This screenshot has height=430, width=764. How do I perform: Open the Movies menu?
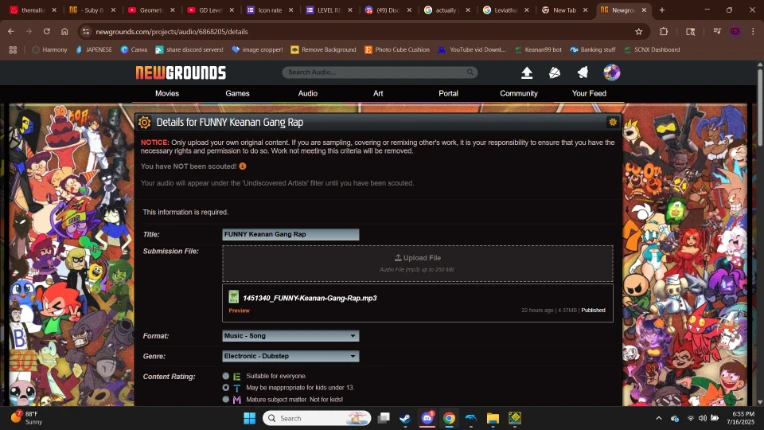(167, 93)
